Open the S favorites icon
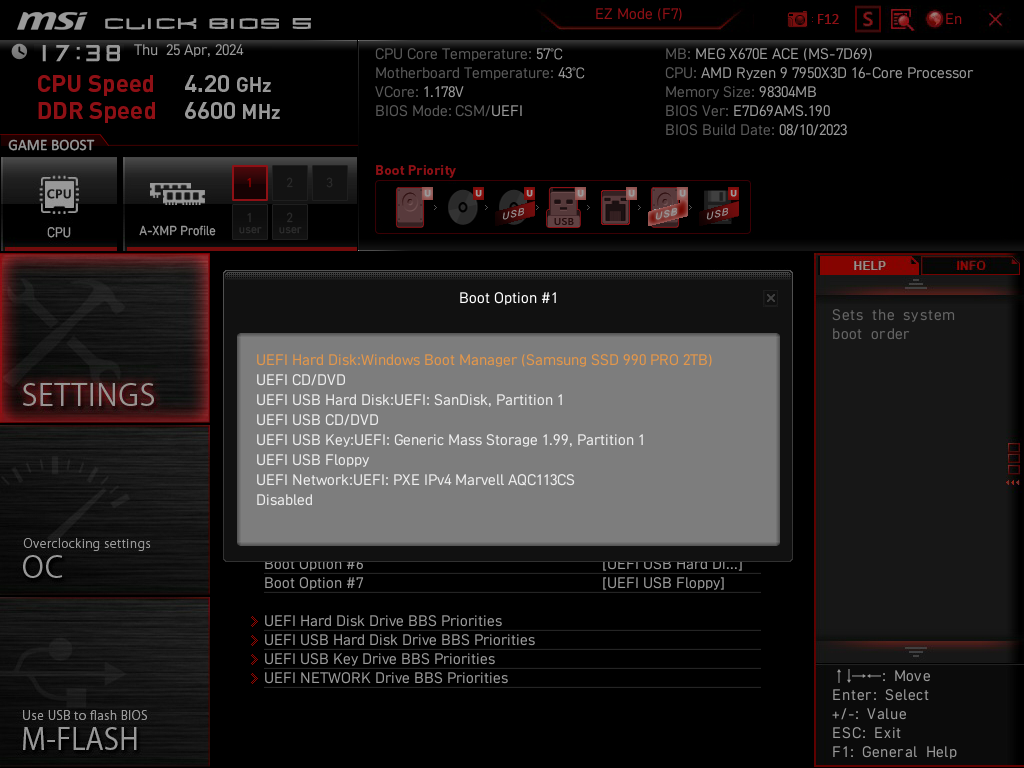 (x=867, y=19)
